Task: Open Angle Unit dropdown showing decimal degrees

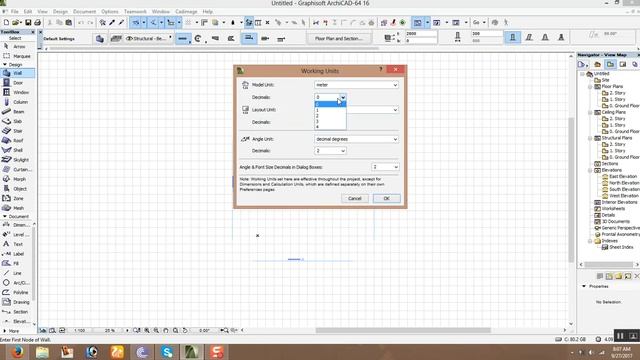Action: click(356, 139)
